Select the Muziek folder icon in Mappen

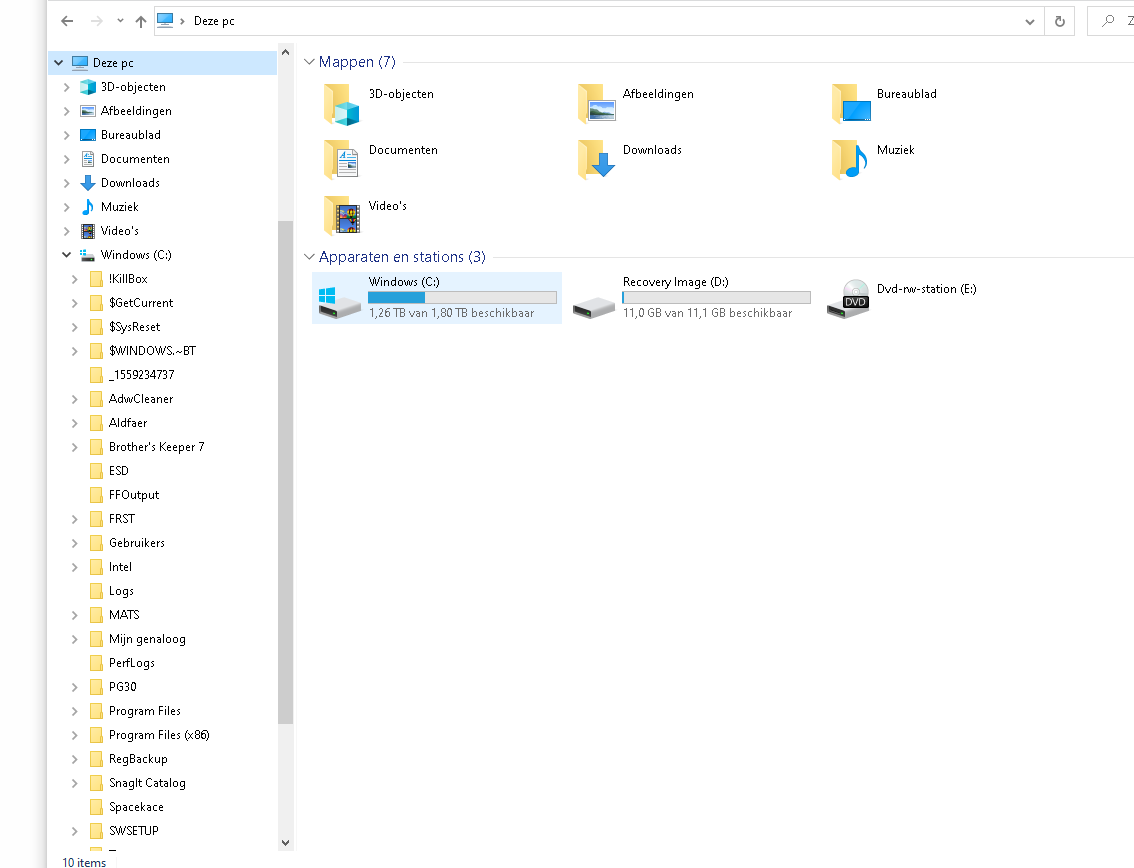click(x=850, y=160)
